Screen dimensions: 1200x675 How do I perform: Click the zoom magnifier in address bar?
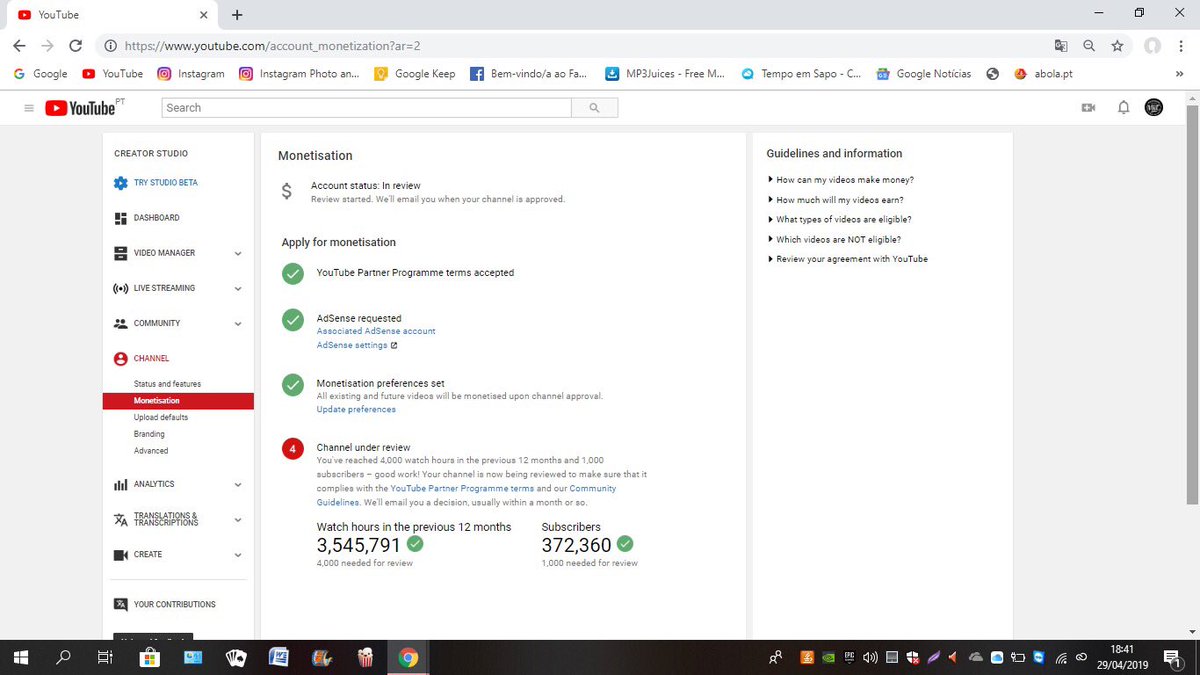(x=1089, y=46)
